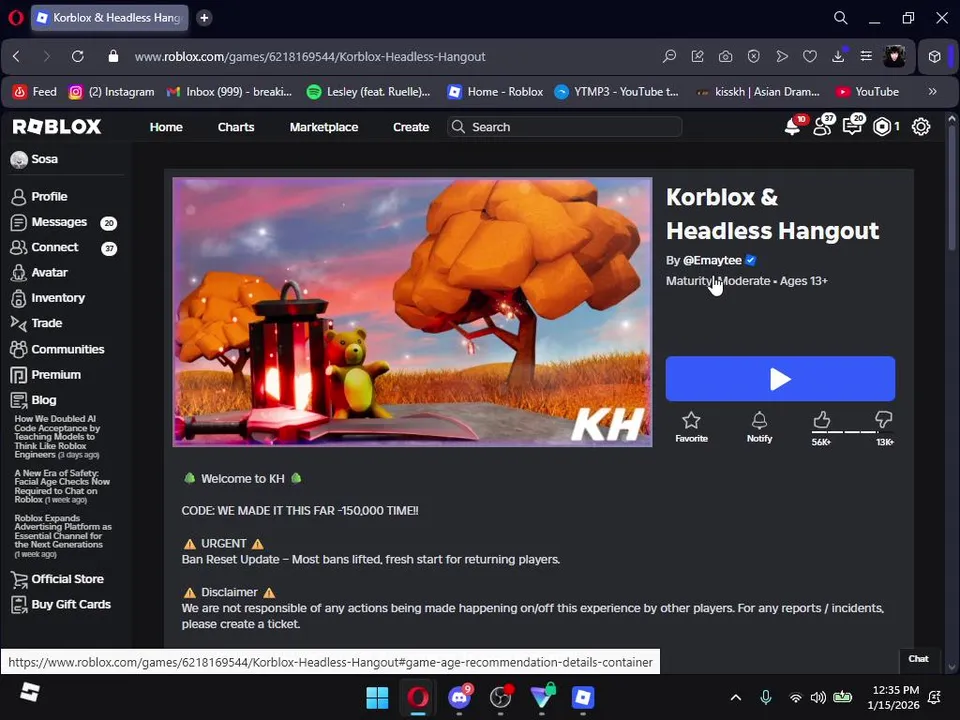Open Roblox settings gear icon

point(921,127)
